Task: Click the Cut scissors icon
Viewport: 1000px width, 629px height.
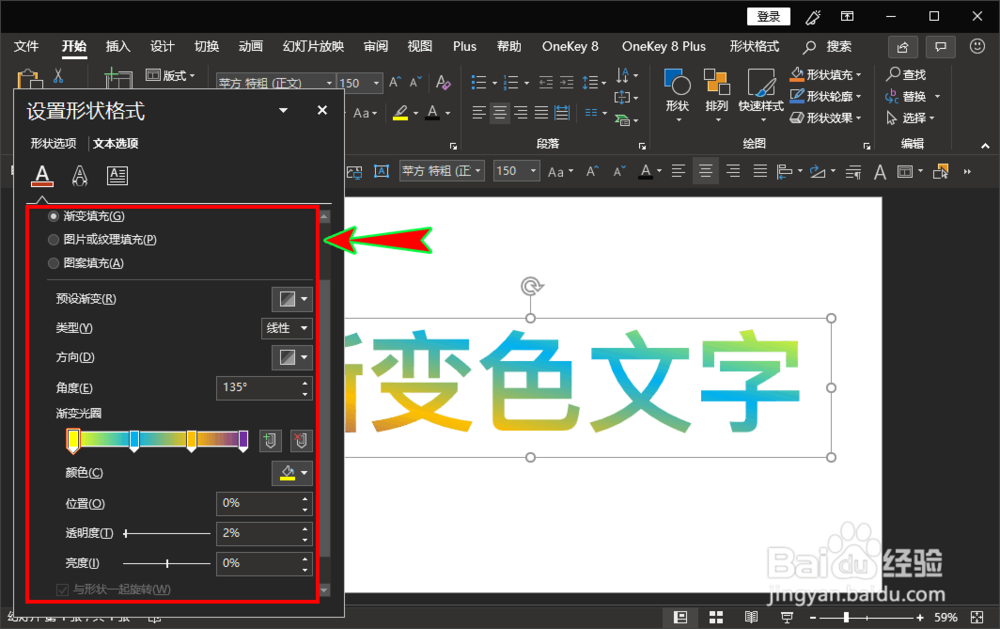Action: (x=58, y=76)
